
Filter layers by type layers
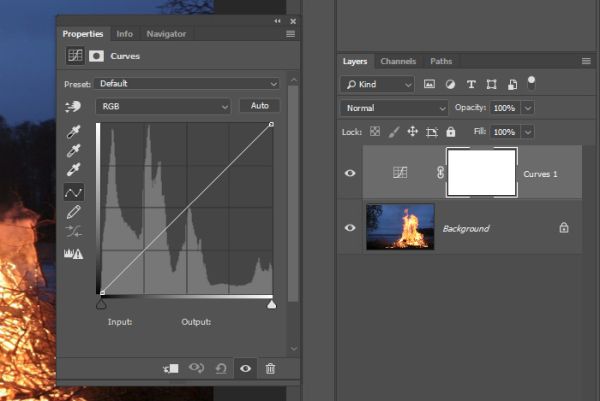(471, 85)
